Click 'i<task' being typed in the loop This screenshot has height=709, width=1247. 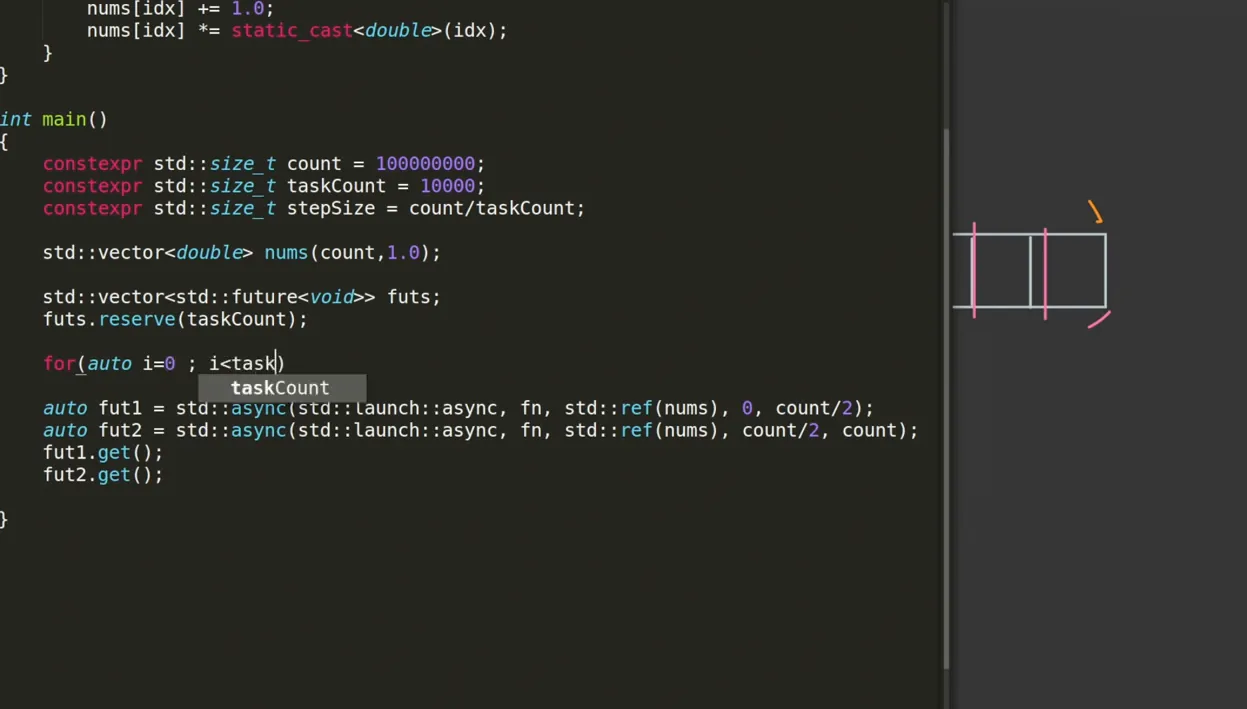pos(242,363)
